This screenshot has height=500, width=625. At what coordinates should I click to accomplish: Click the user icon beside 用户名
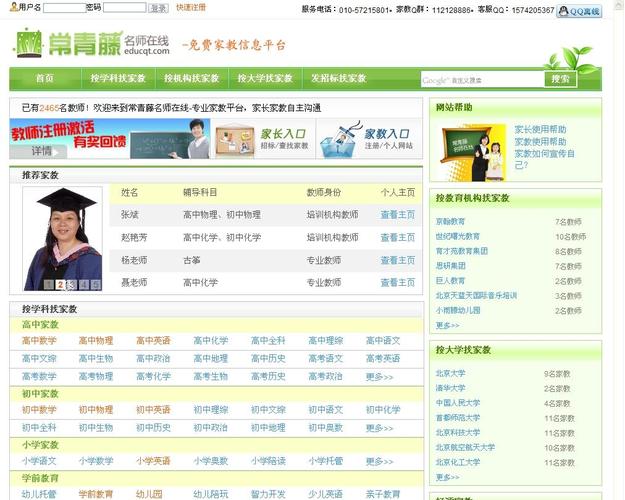(x=14, y=6)
